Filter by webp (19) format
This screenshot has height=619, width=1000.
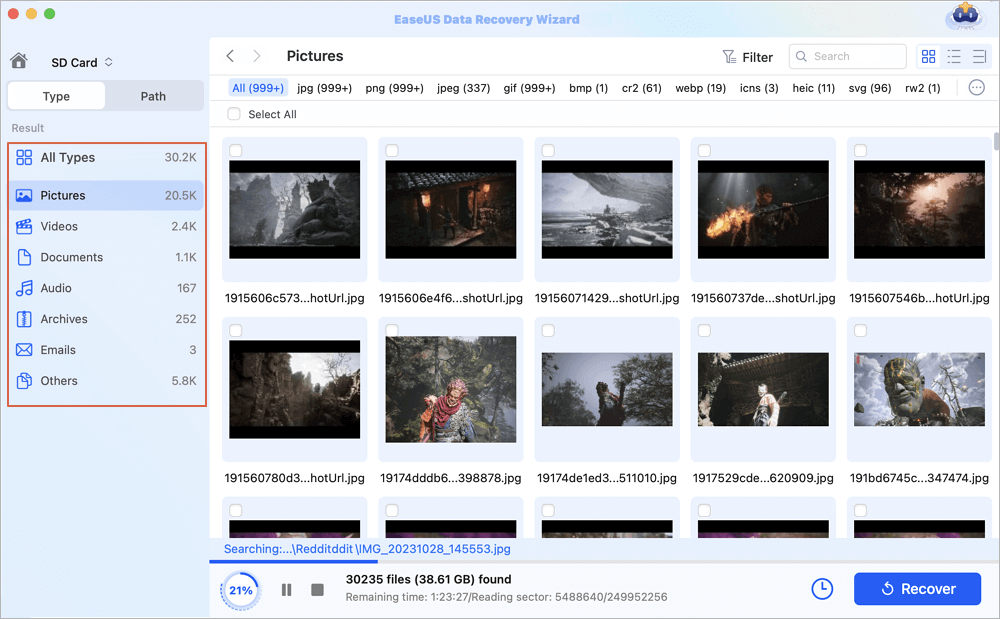[x=701, y=88]
